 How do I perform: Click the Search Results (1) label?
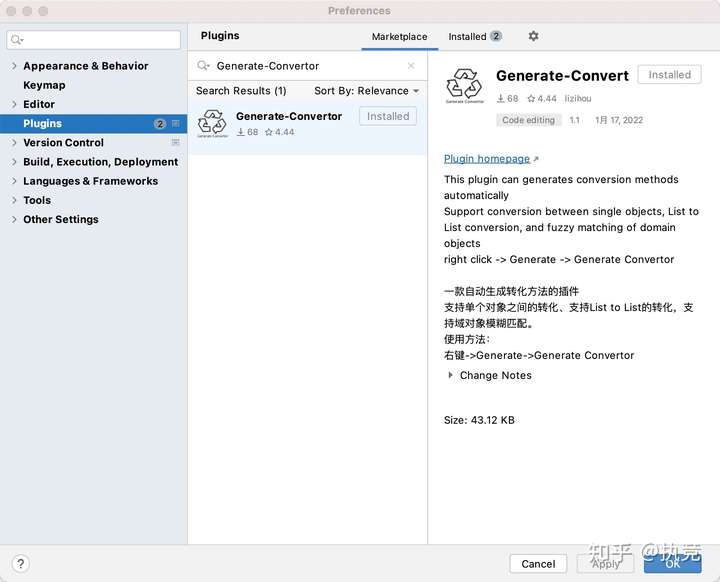point(241,91)
